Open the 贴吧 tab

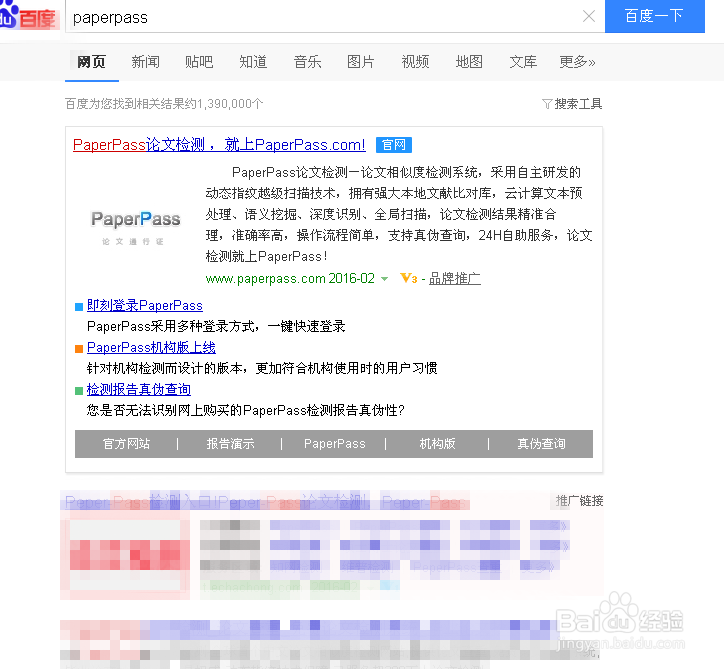pos(199,62)
